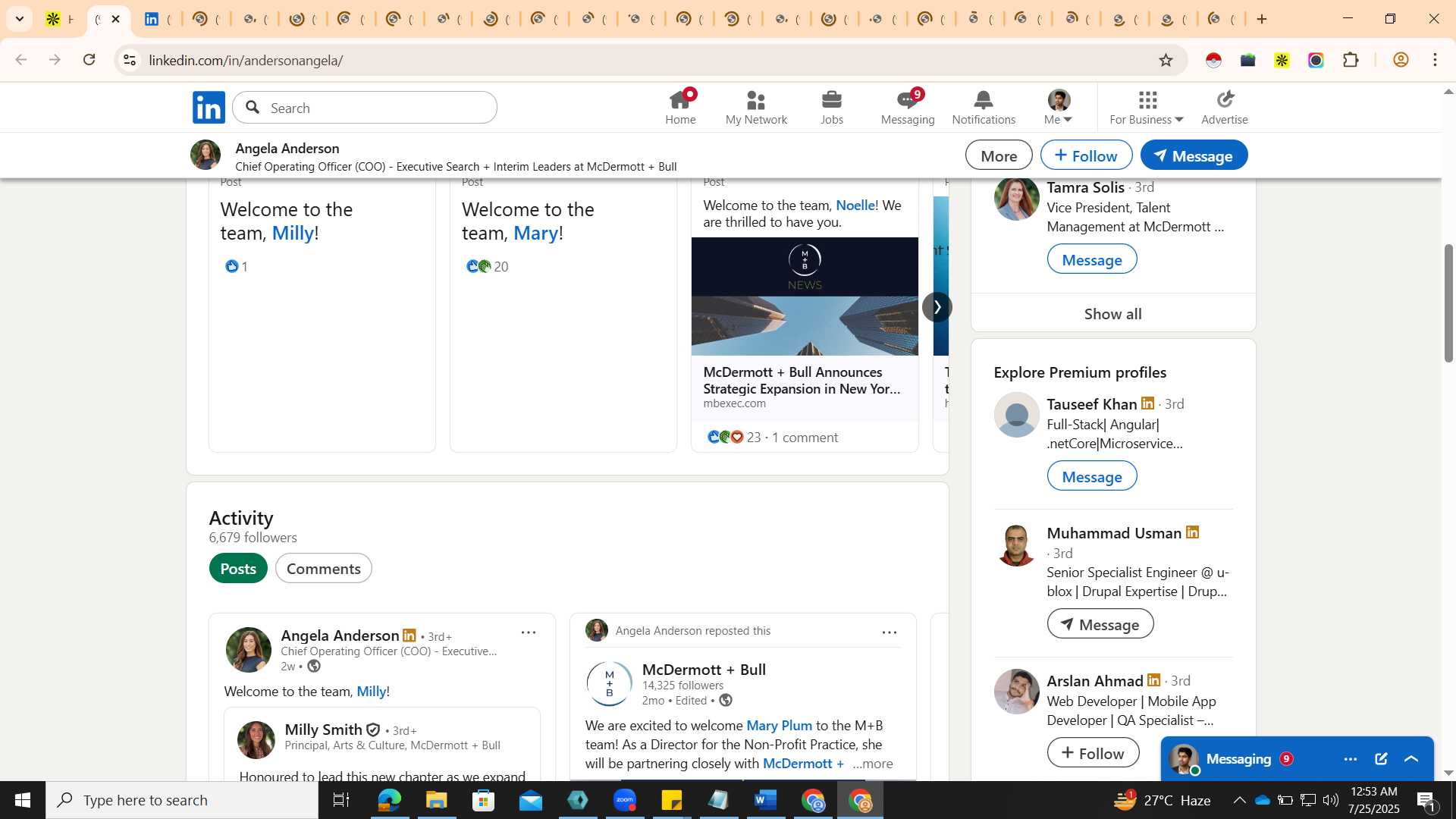
Task: Open Angela Anderson's avatar in sticky bar
Action: pos(206,155)
